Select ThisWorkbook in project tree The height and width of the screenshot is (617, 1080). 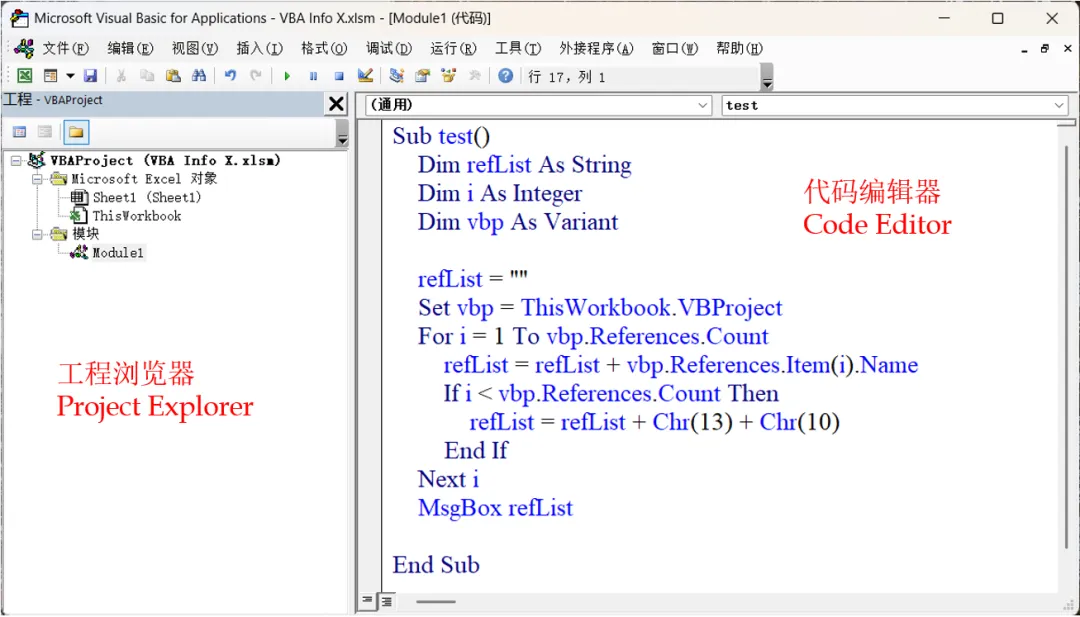point(137,216)
